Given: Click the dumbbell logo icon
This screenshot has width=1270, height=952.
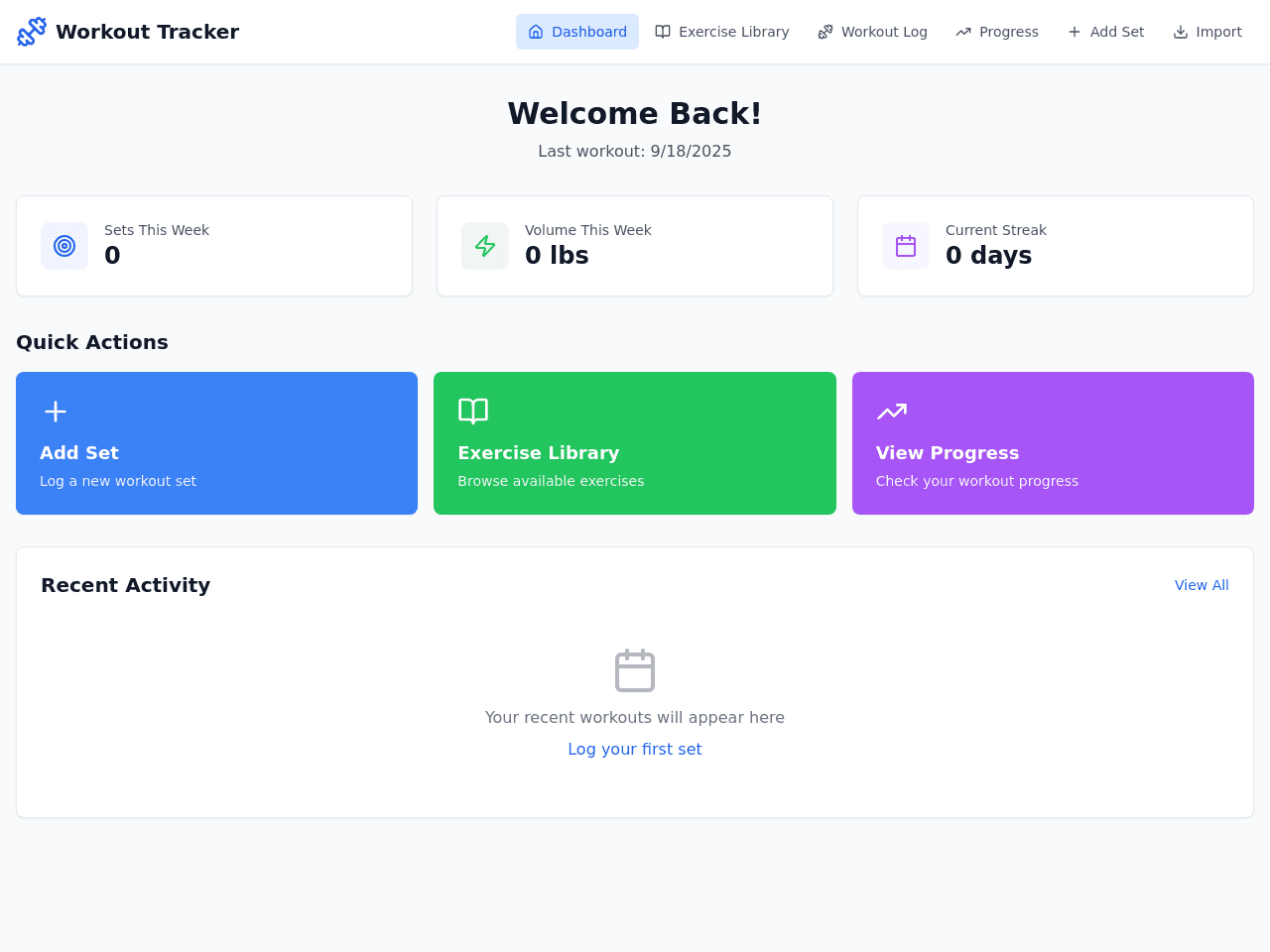Looking at the screenshot, I should 32,32.
